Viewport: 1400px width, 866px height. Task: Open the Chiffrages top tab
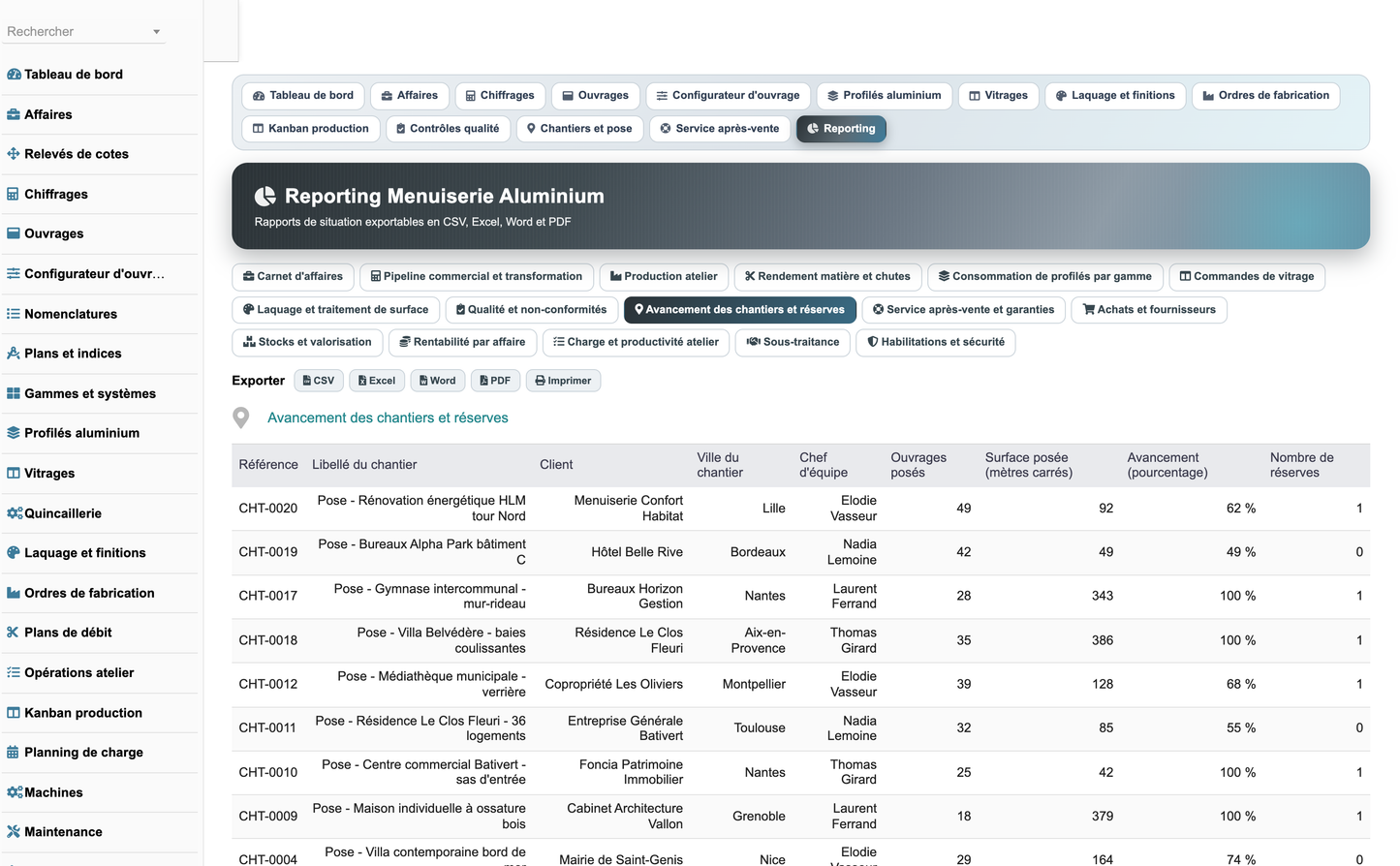500,96
